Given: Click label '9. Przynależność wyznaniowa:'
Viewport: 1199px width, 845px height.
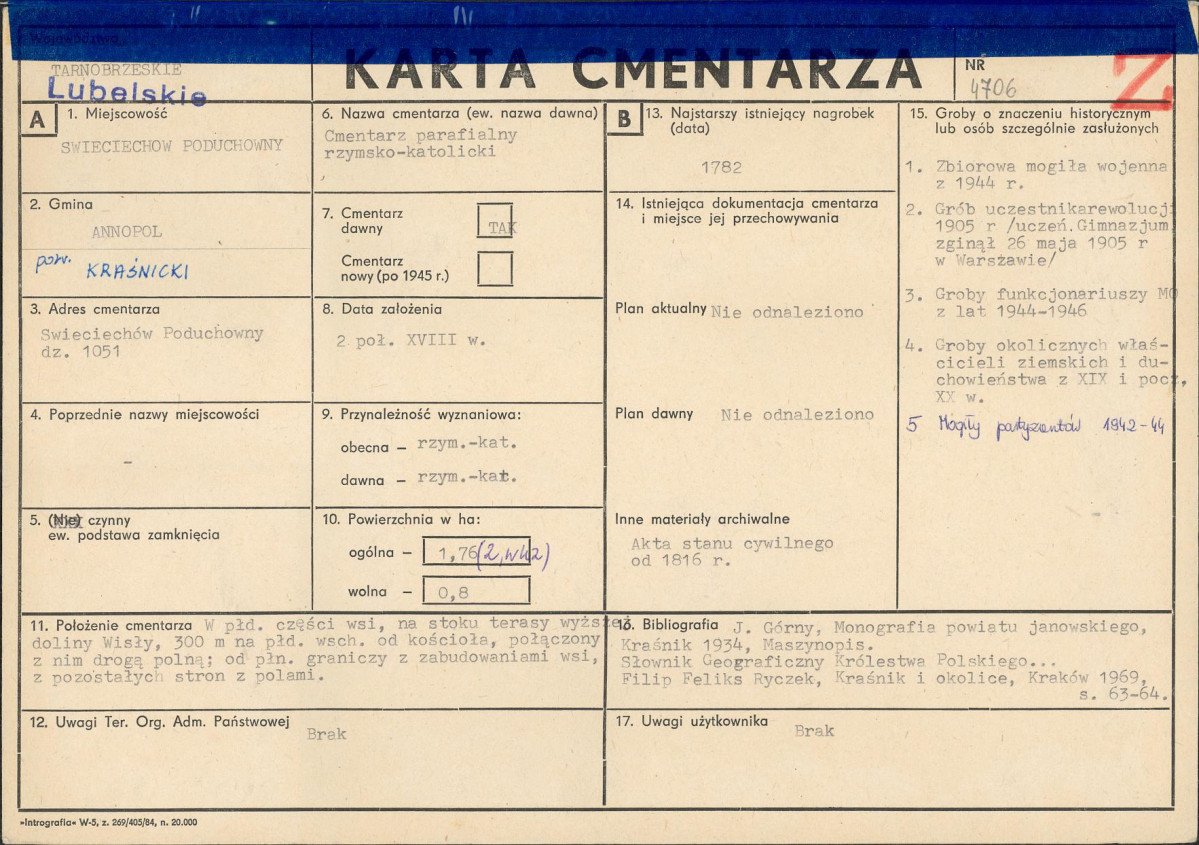Looking at the screenshot, I should click(421, 414).
